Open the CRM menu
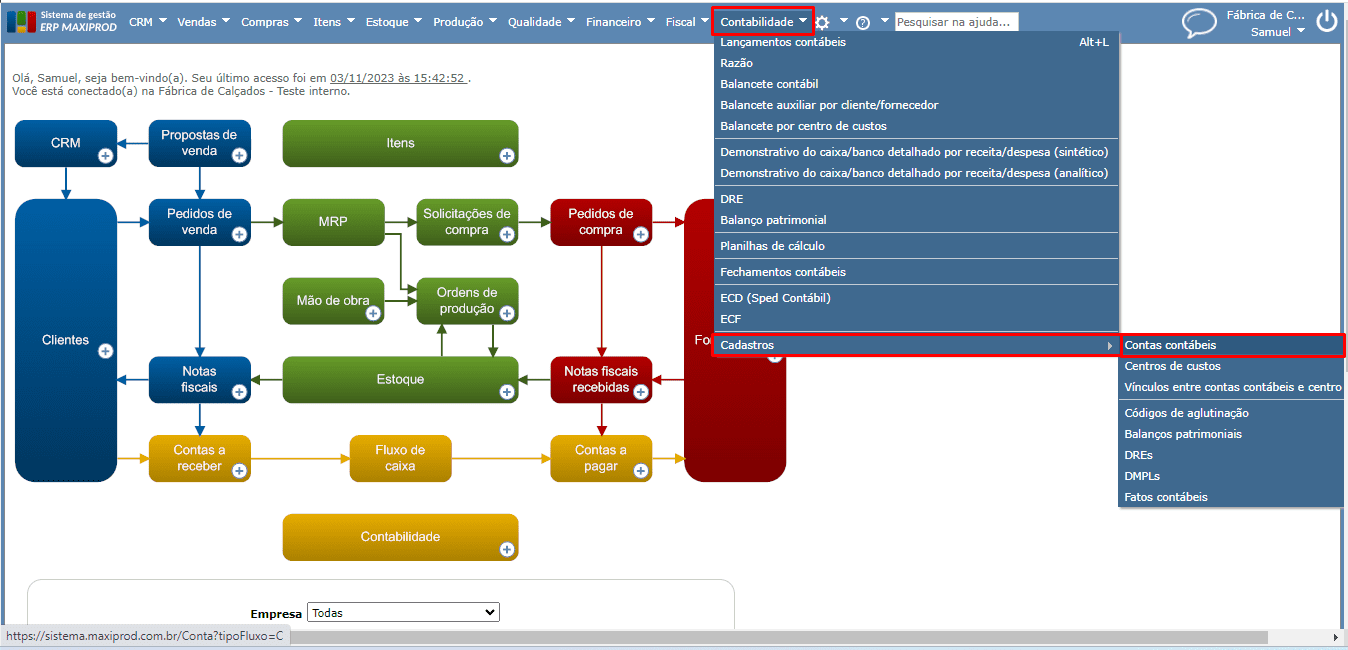 coord(148,21)
